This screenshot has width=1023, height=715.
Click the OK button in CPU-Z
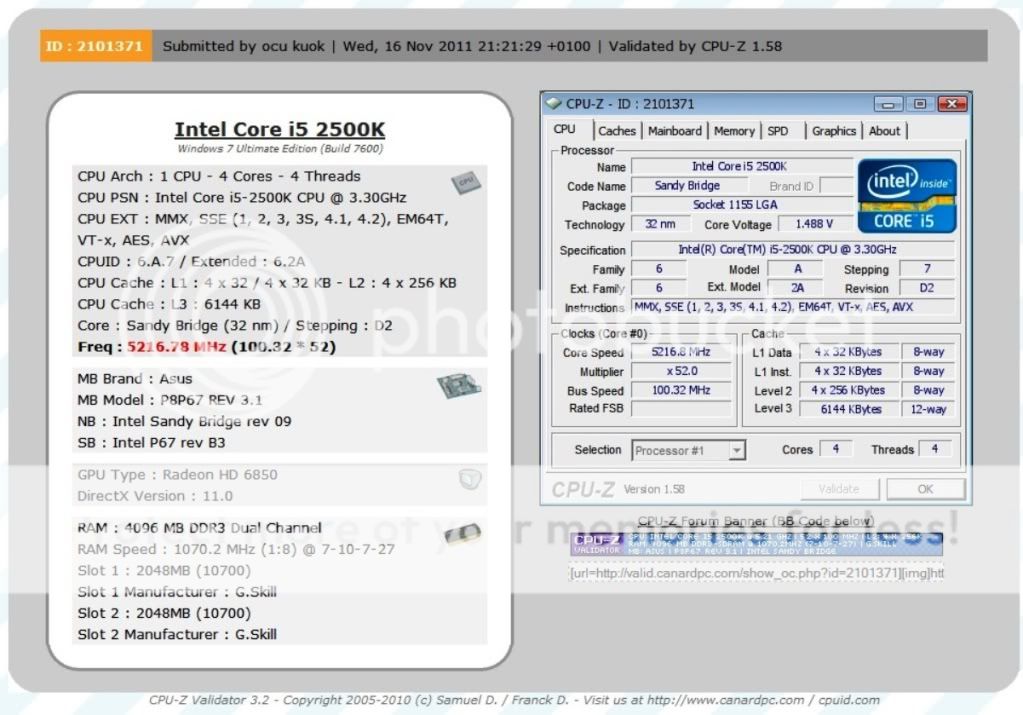tap(924, 489)
